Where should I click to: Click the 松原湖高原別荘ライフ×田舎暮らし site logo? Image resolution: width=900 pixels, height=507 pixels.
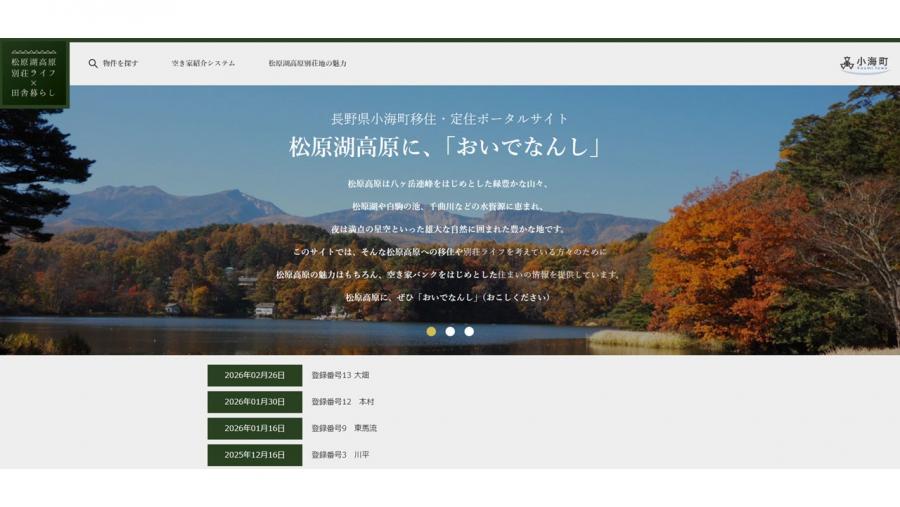pos(34,74)
